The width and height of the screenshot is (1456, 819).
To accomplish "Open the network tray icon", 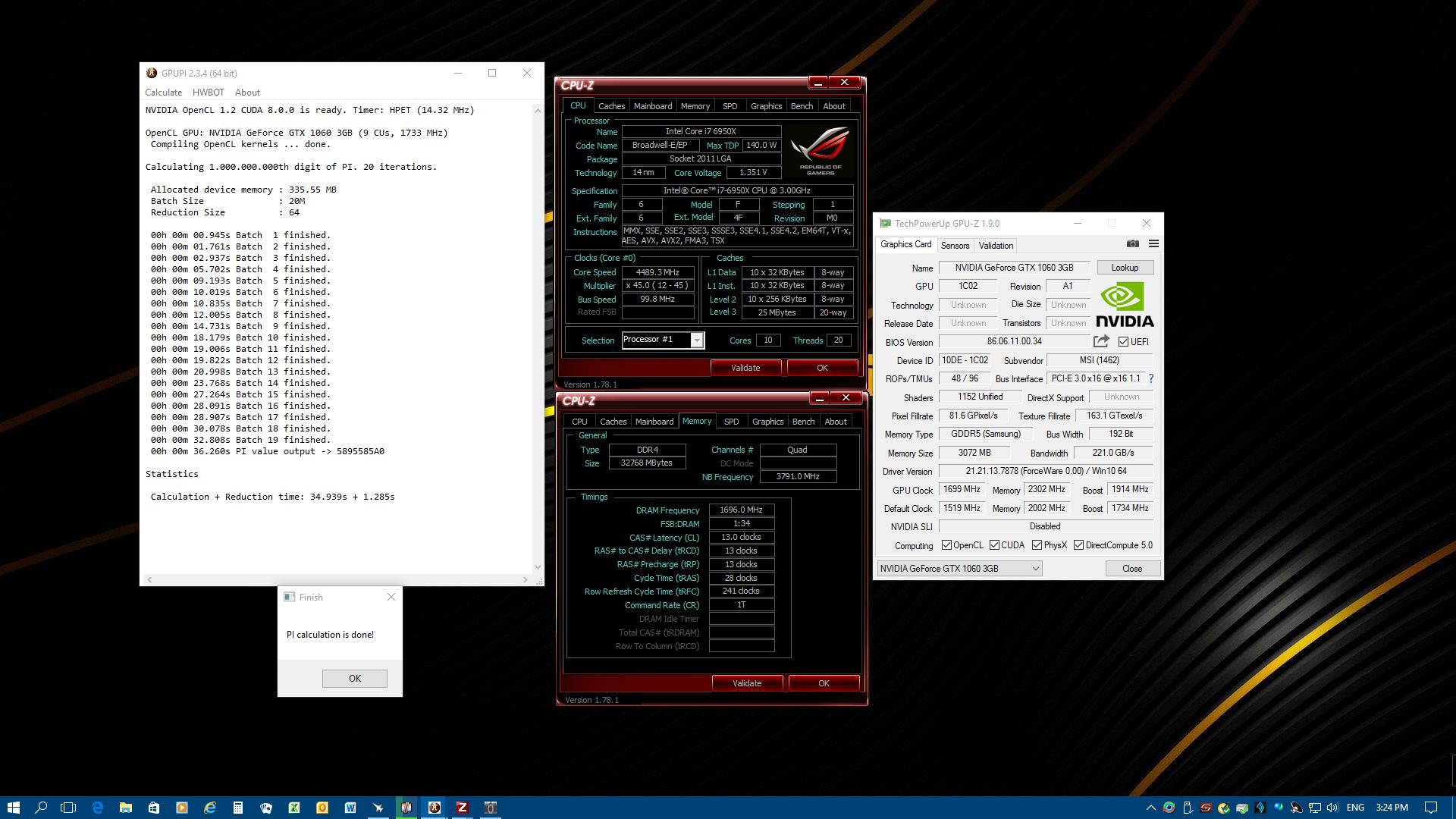I will click(x=1314, y=808).
